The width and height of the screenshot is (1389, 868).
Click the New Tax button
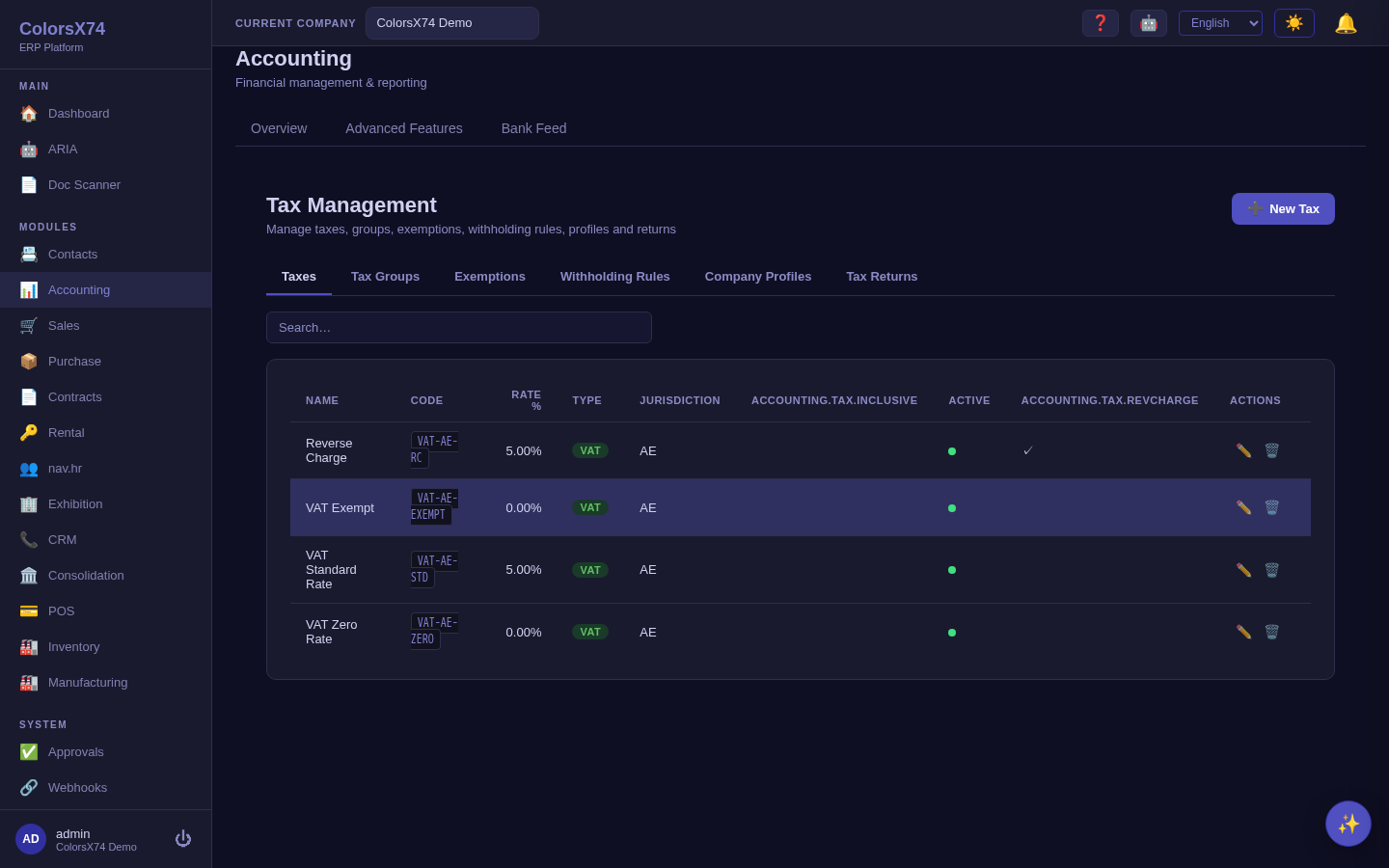(1283, 208)
